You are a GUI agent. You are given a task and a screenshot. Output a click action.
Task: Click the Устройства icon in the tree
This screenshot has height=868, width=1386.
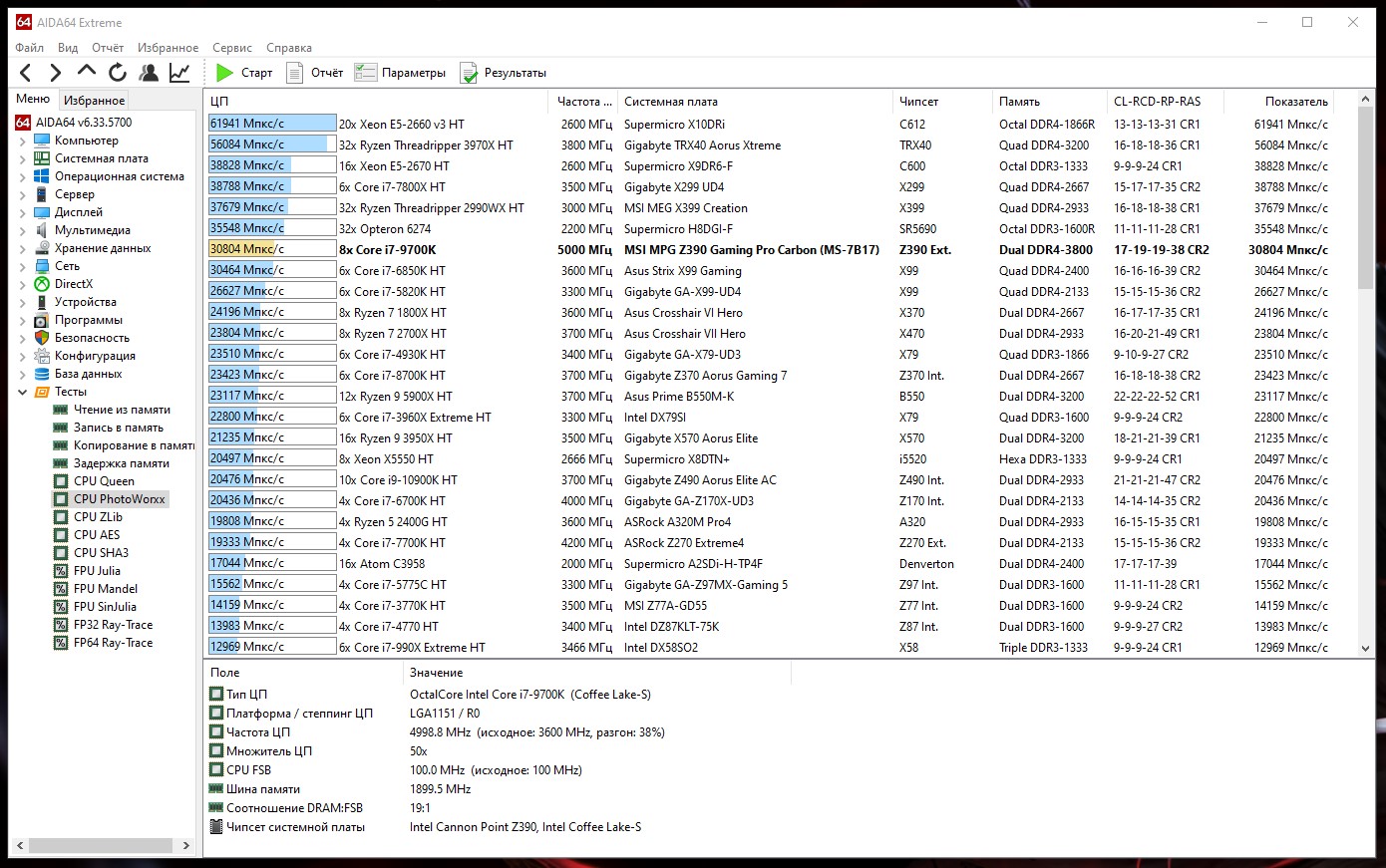tap(42, 302)
